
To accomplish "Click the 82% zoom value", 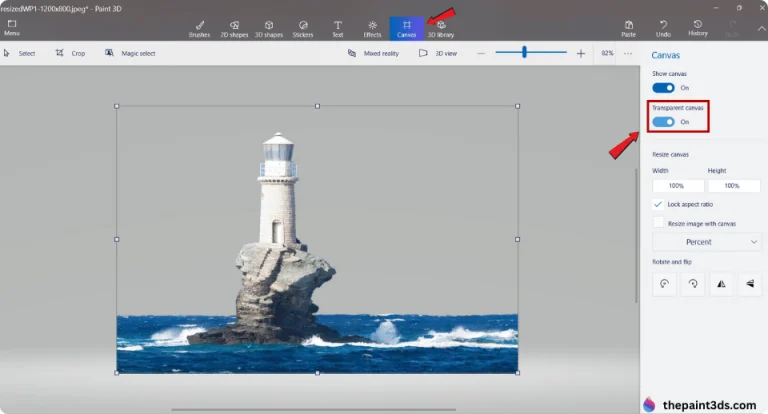I will (607, 53).
